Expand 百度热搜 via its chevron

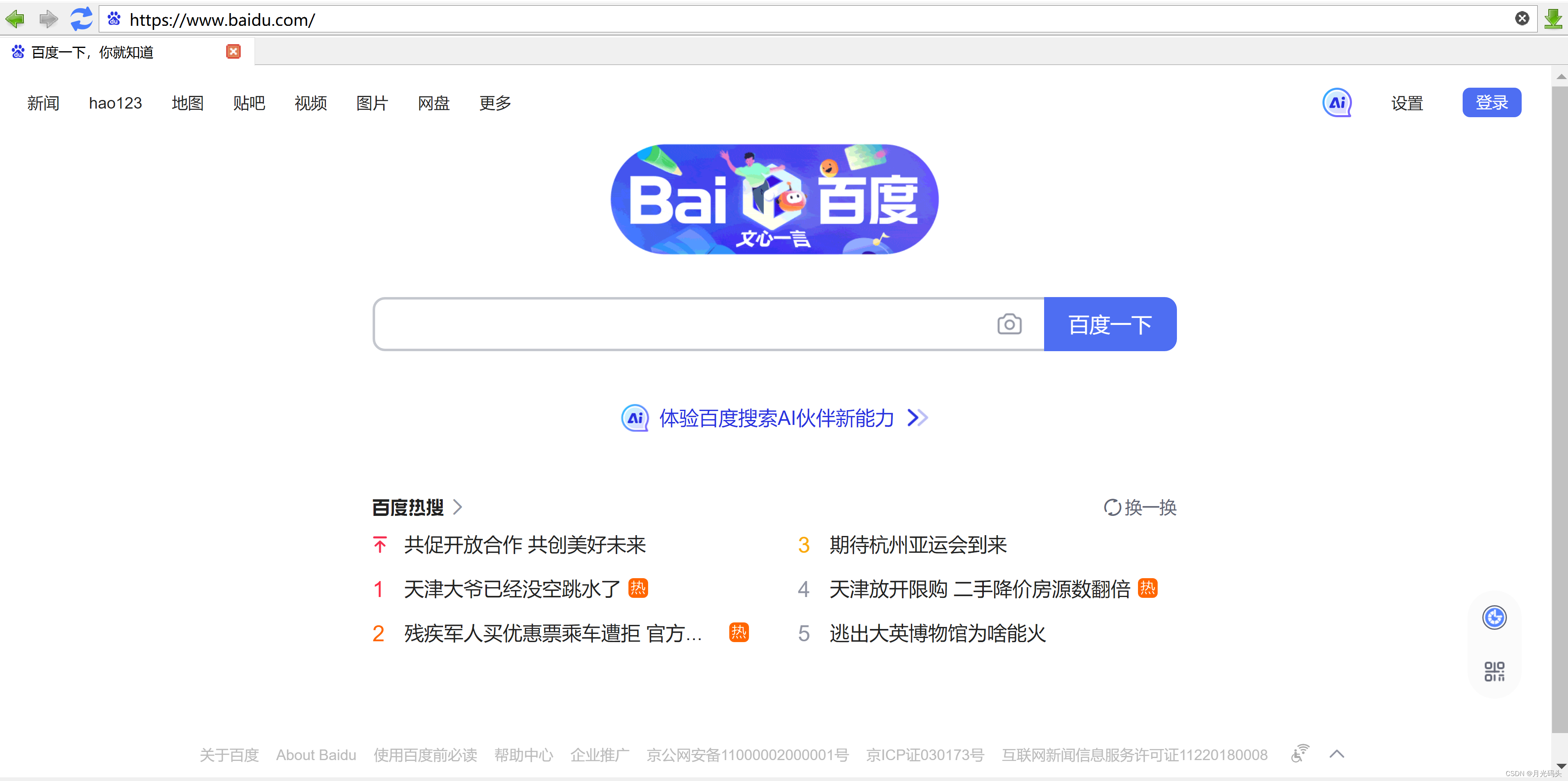point(458,507)
